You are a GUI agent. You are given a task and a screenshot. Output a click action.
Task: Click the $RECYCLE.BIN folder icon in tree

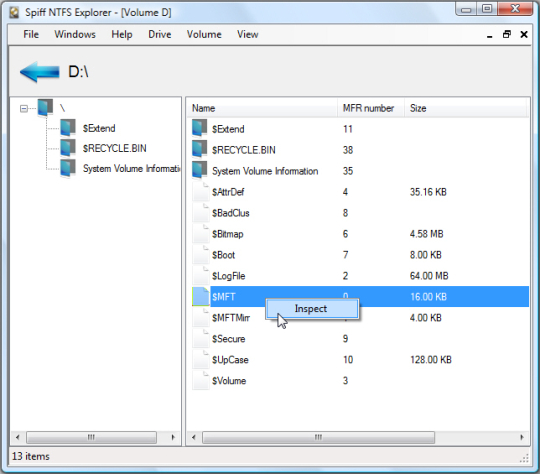[68, 148]
